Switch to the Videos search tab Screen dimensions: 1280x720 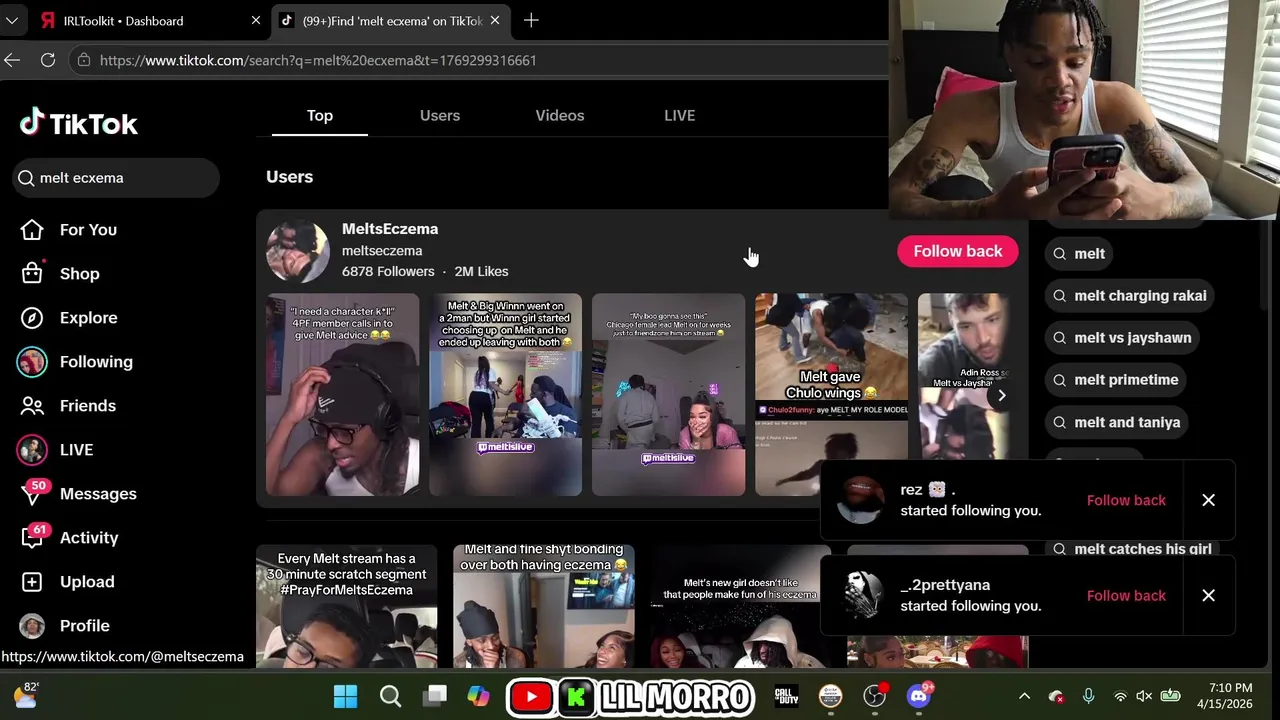click(560, 115)
